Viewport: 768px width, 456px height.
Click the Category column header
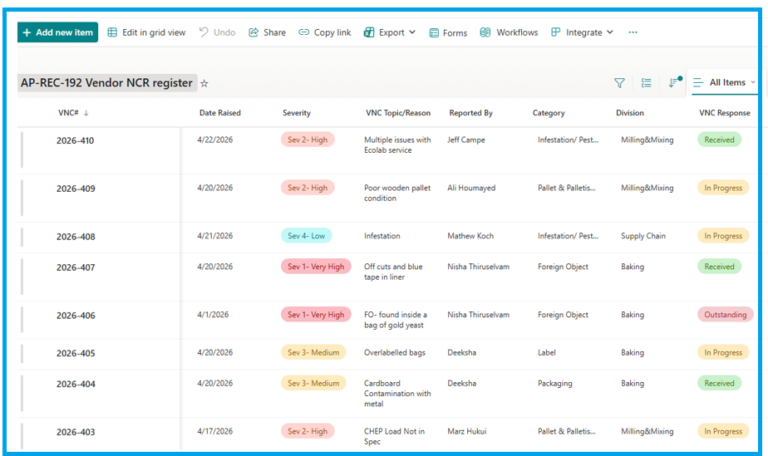pos(549,113)
